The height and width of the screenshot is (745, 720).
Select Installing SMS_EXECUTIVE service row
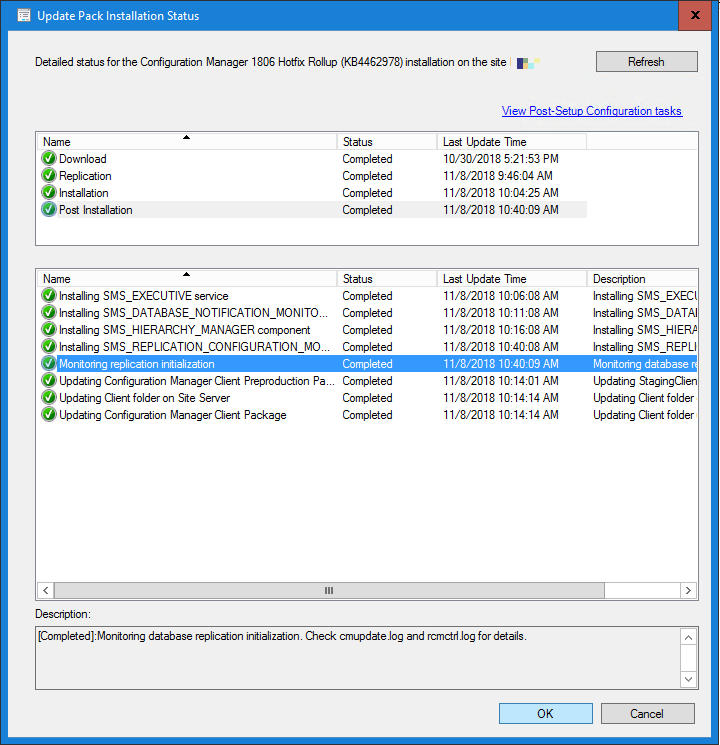[x=367, y=296]
